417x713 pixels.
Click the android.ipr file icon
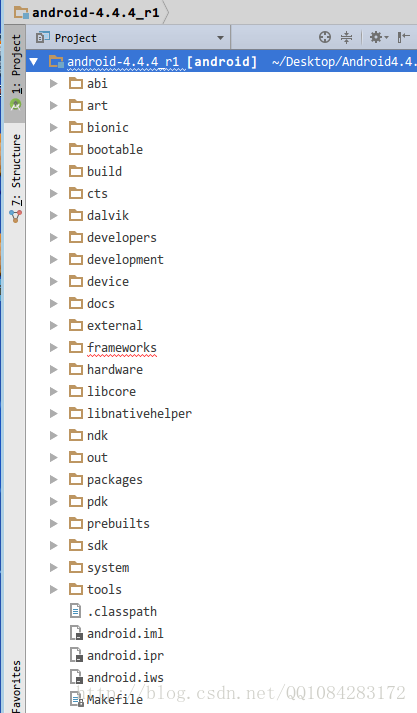(76, 655)
